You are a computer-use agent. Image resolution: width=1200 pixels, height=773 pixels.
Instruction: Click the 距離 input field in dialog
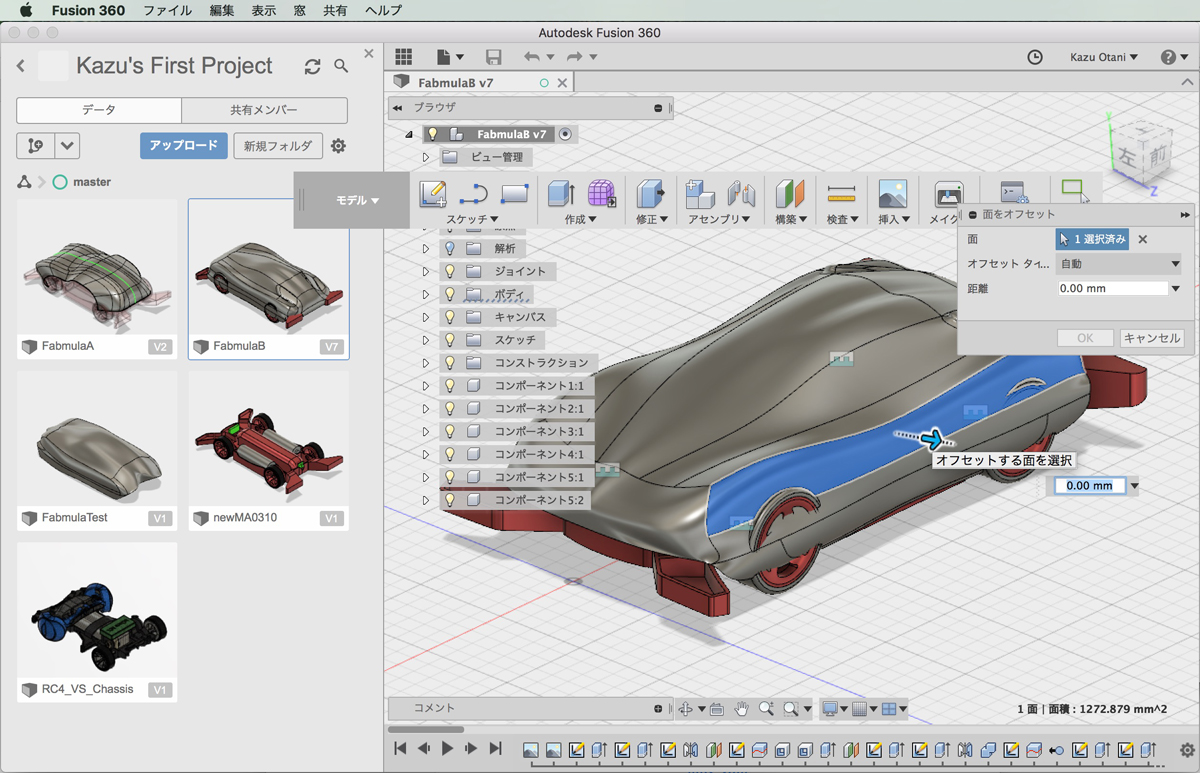pos(1111,288)
